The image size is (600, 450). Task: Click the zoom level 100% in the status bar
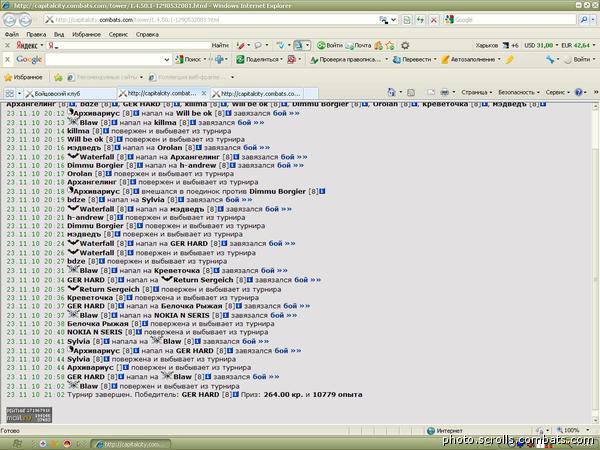(x=572, y=430)
